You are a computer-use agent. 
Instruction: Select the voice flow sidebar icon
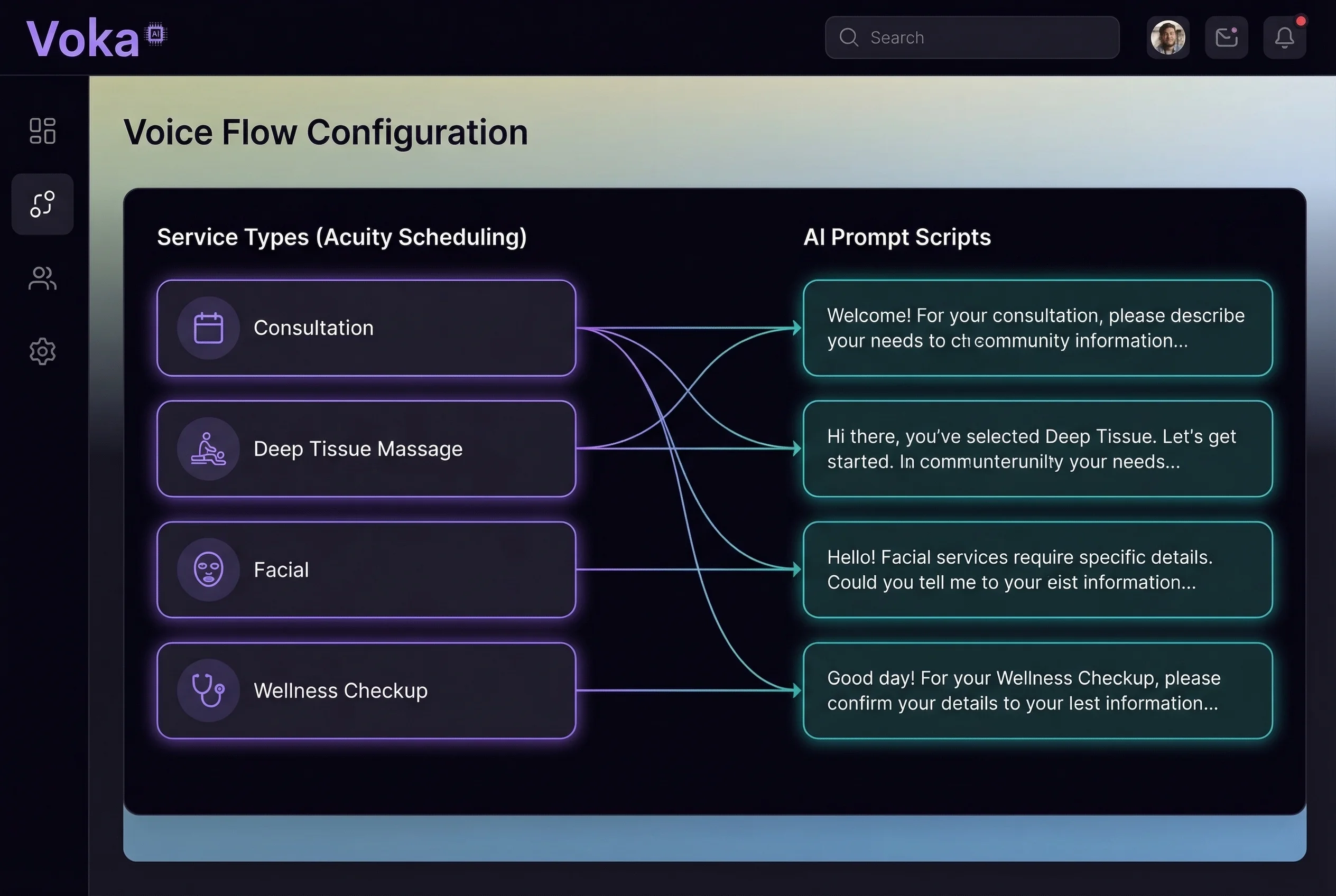pos(42,204)
